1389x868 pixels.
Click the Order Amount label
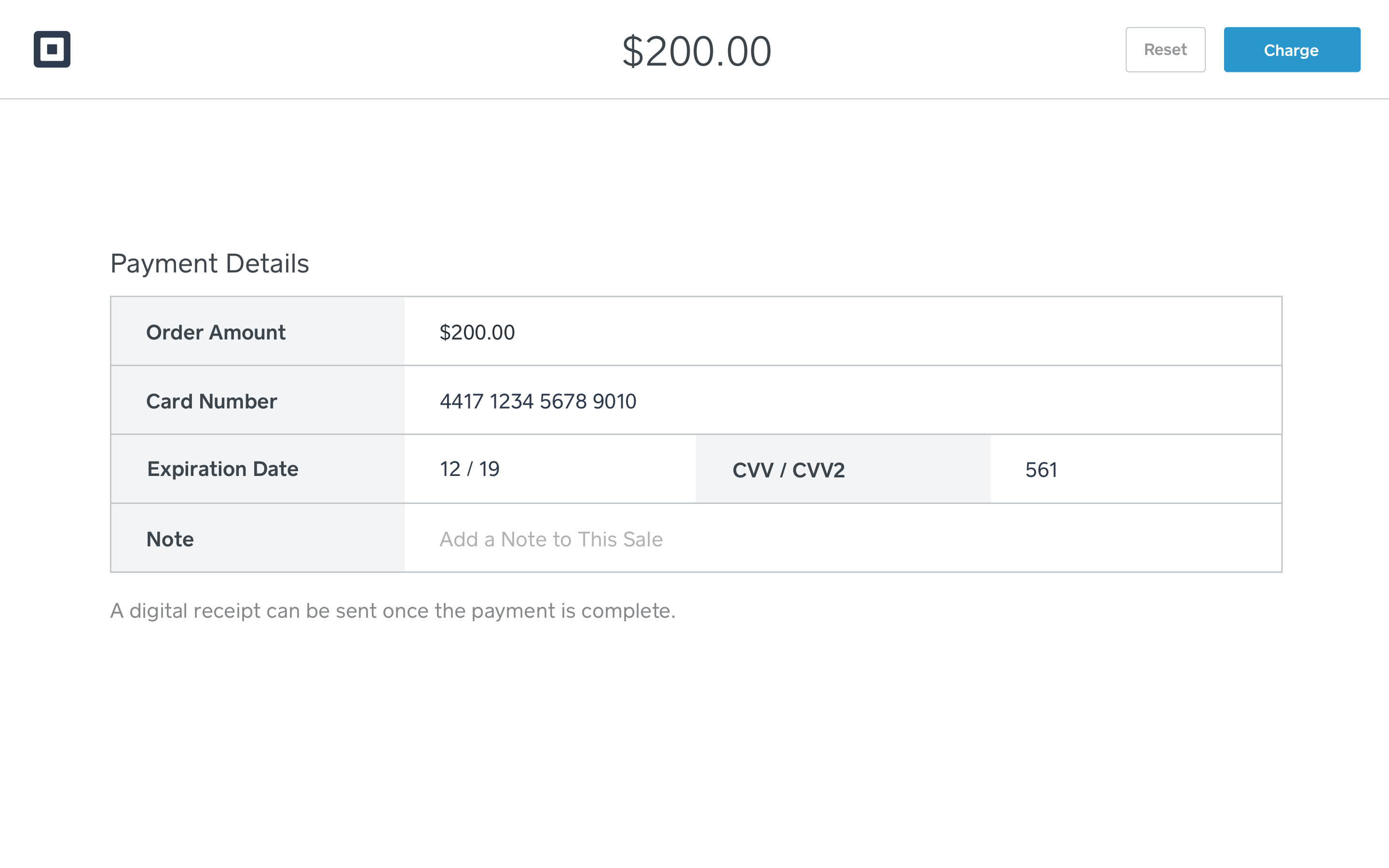point(216,332)
